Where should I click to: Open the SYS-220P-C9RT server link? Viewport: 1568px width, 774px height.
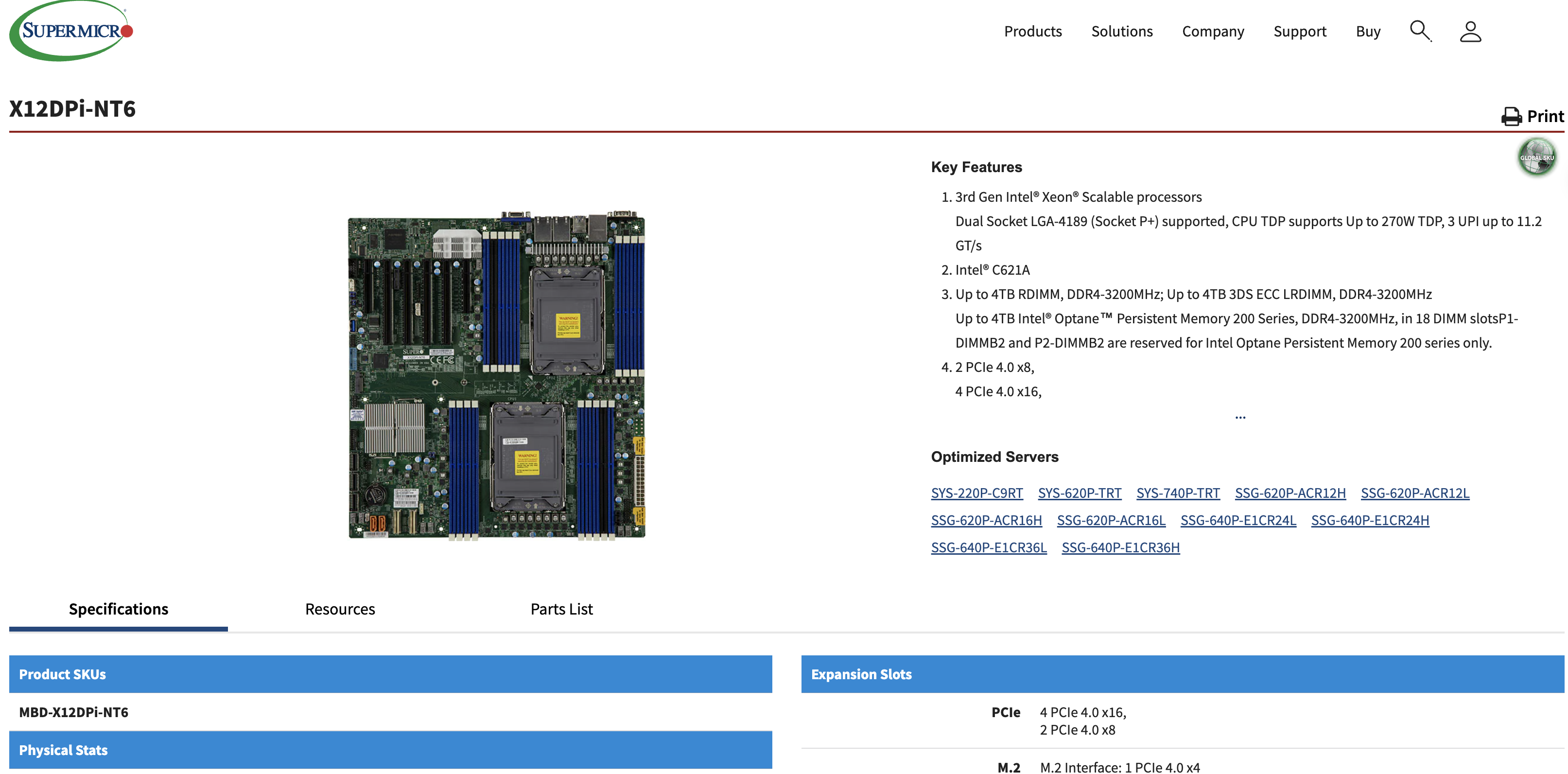click(976, 493)
